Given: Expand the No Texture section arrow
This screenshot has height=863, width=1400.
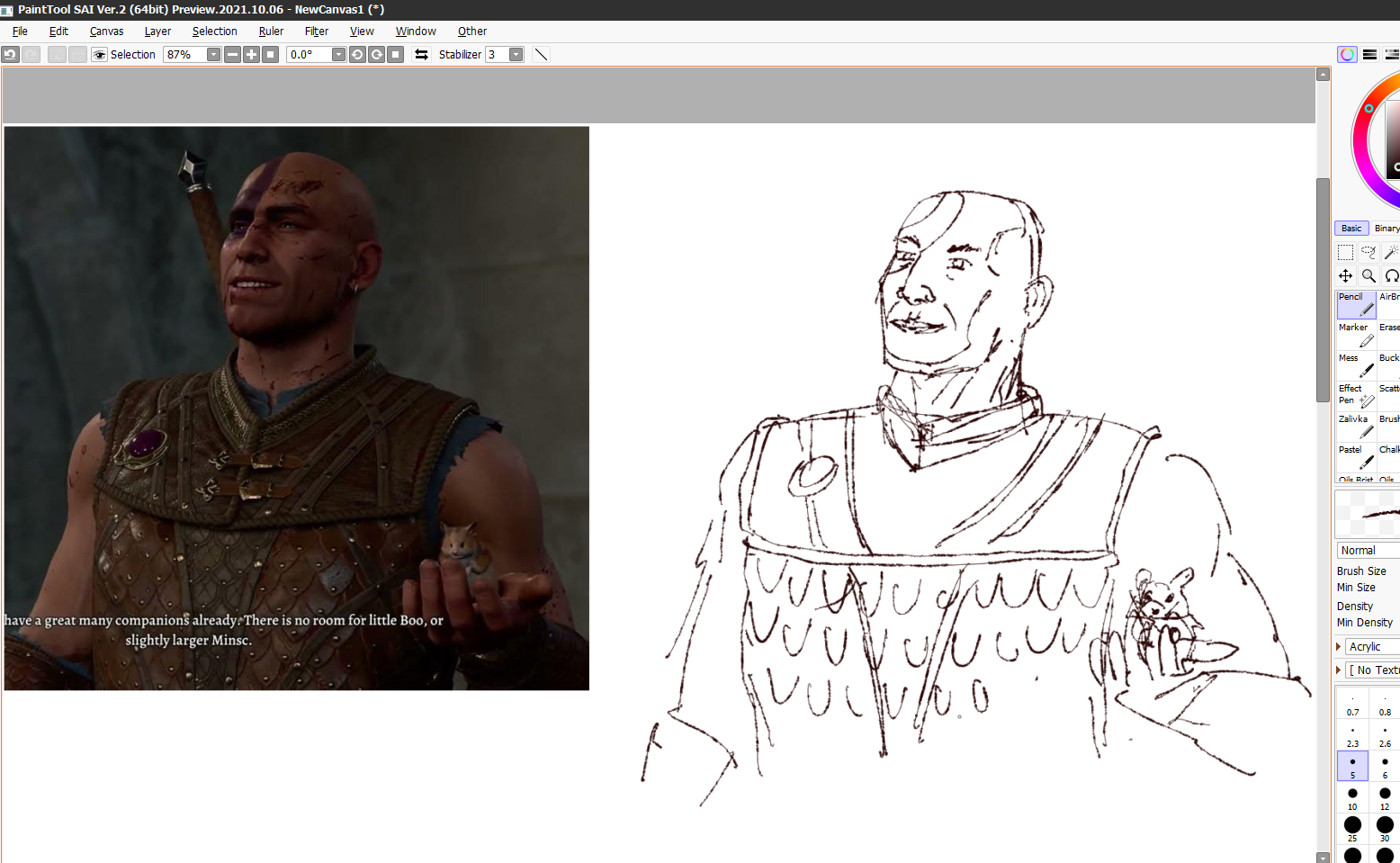Looking at the screenshot, I should coord(1339,670).
